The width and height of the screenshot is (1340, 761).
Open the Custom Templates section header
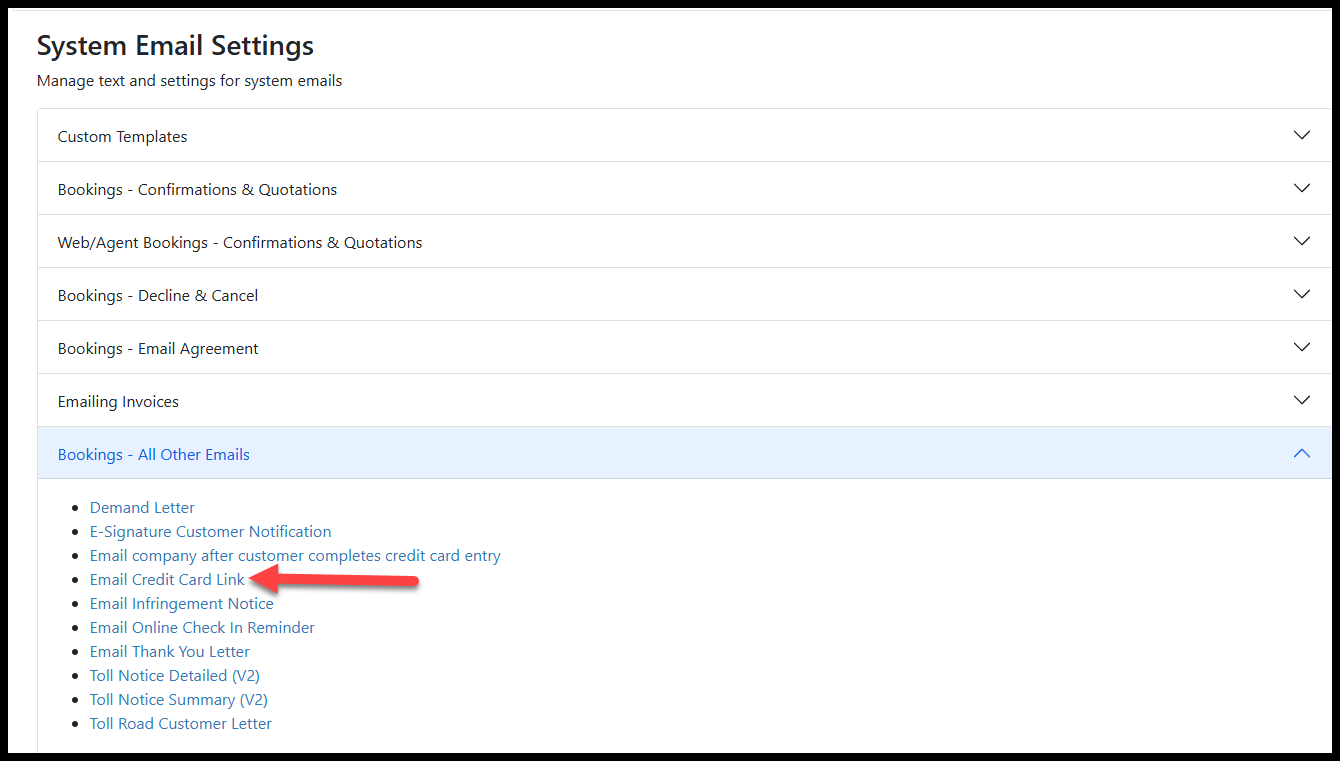point(123,137)
